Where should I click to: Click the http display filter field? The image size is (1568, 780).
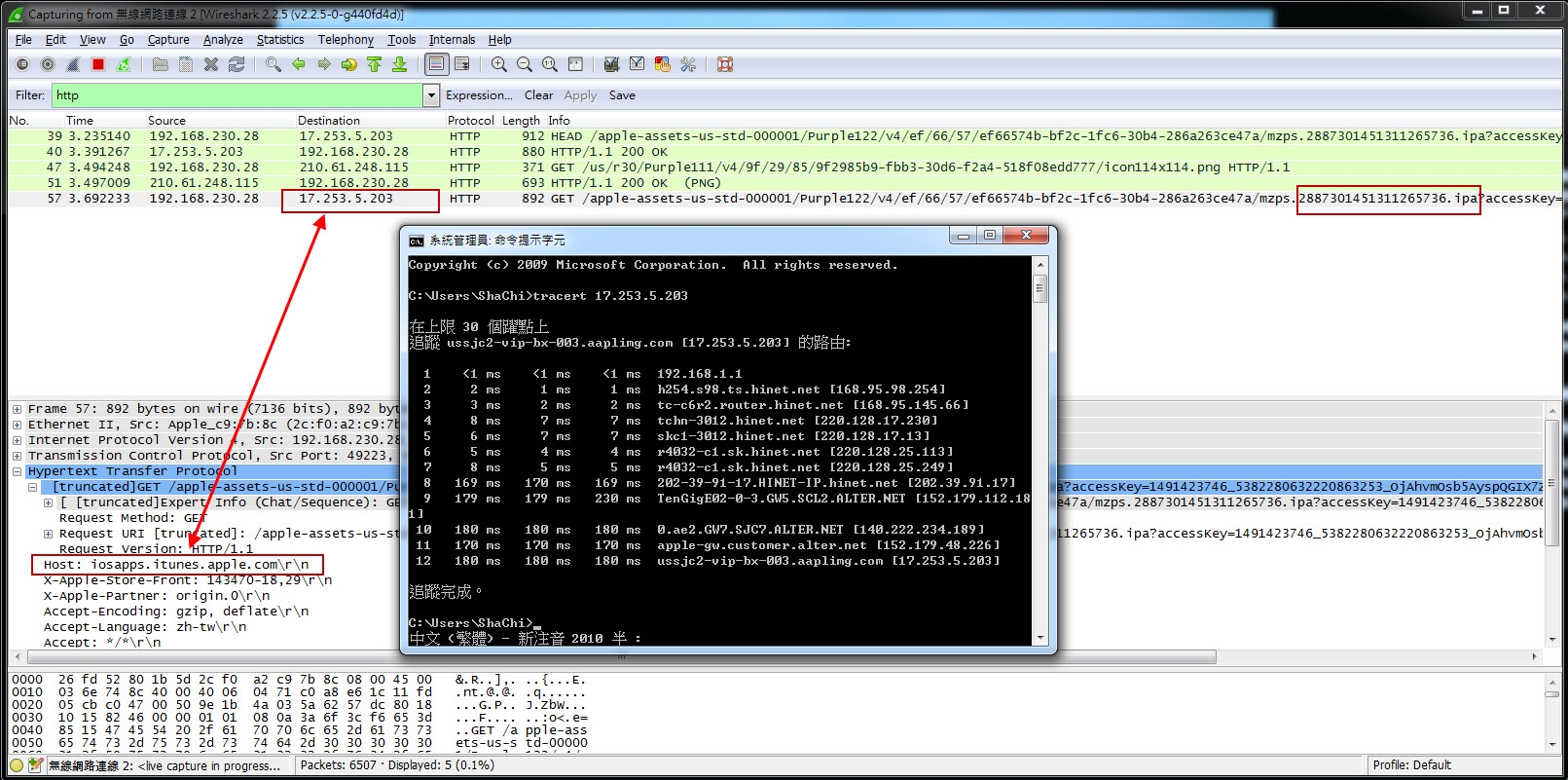[237, 95]
